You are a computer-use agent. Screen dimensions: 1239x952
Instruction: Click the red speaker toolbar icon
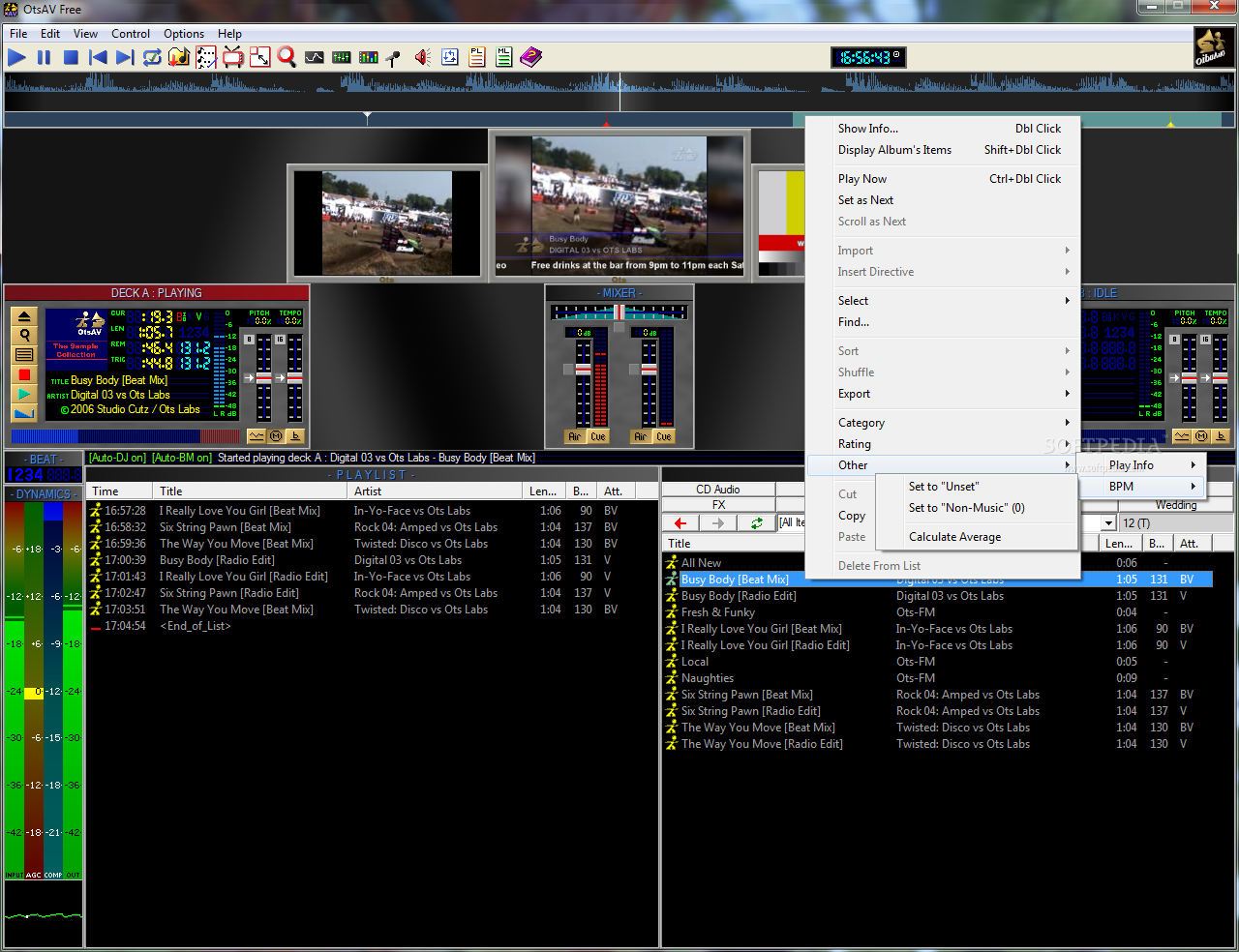(x=423, y=58)
